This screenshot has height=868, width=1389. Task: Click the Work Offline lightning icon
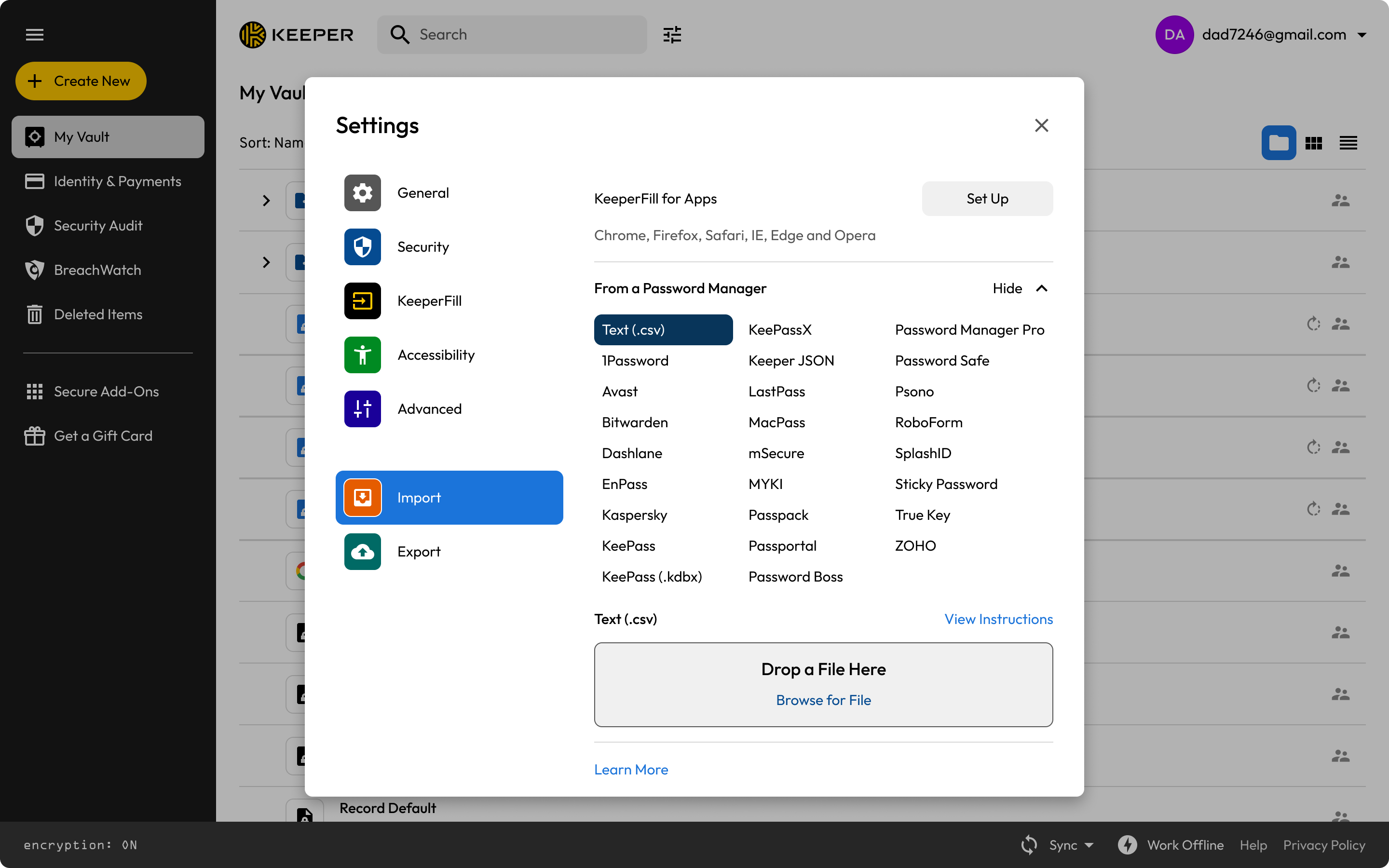click(1127, 845)
